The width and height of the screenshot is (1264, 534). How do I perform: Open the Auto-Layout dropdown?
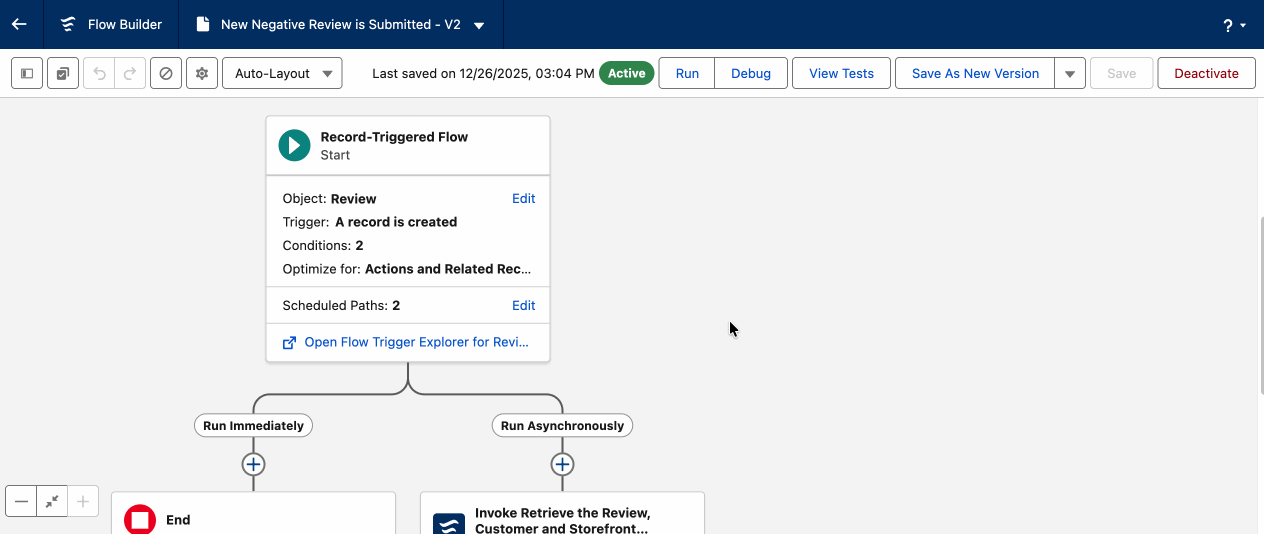point(282,73)
